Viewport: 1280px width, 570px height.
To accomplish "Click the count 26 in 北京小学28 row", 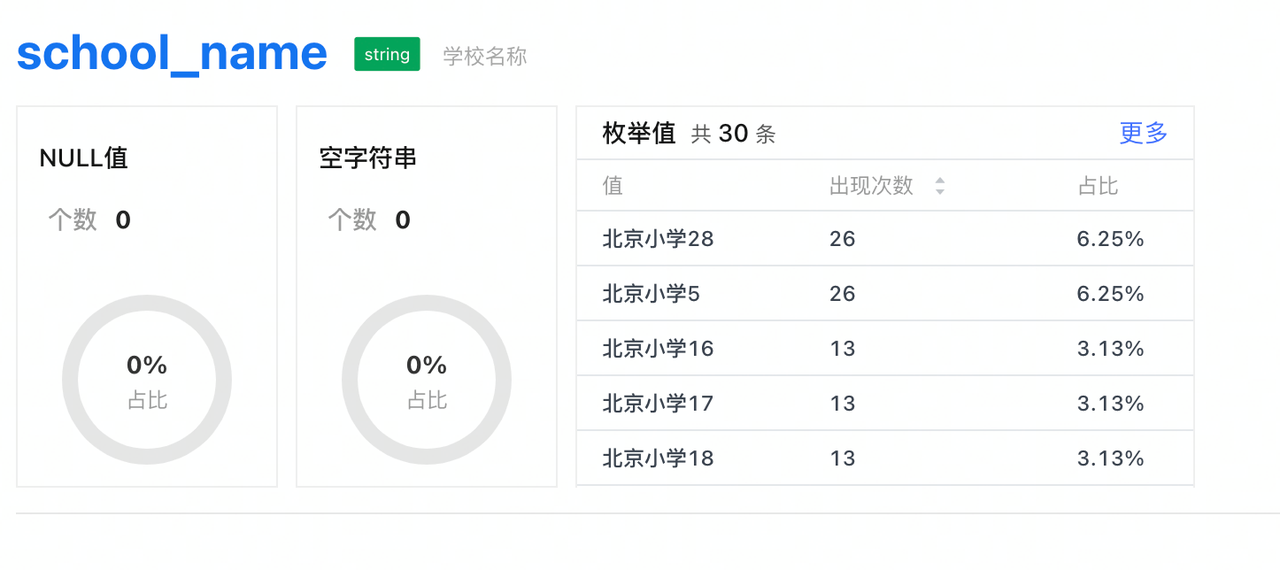I will pyautogui.click(x=842, y=239).
